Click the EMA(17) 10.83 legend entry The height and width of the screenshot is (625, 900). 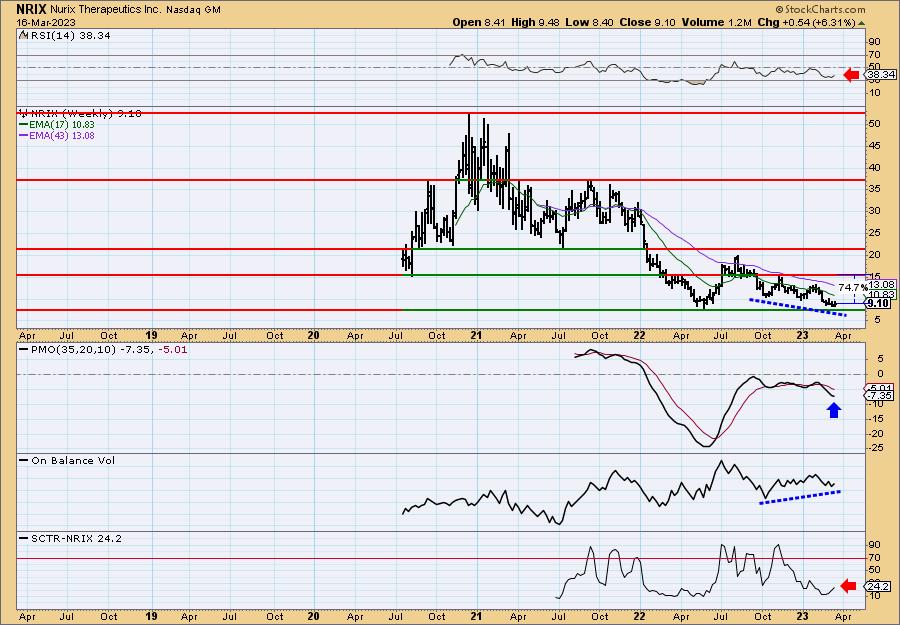(57, 125)
